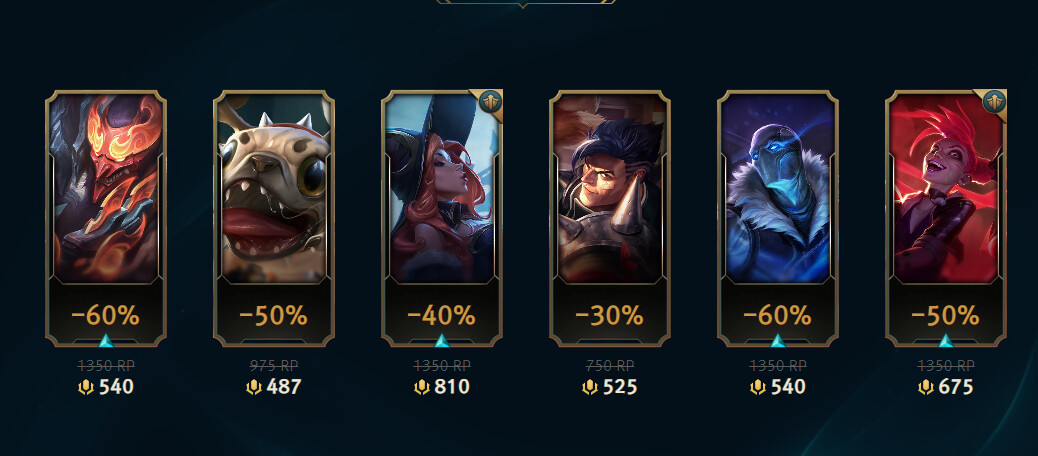The height and width of the screenshot is (456, 1038).
Task: Click the legacy badge on the red-haired laughing girl card
Action: (994, 102)
